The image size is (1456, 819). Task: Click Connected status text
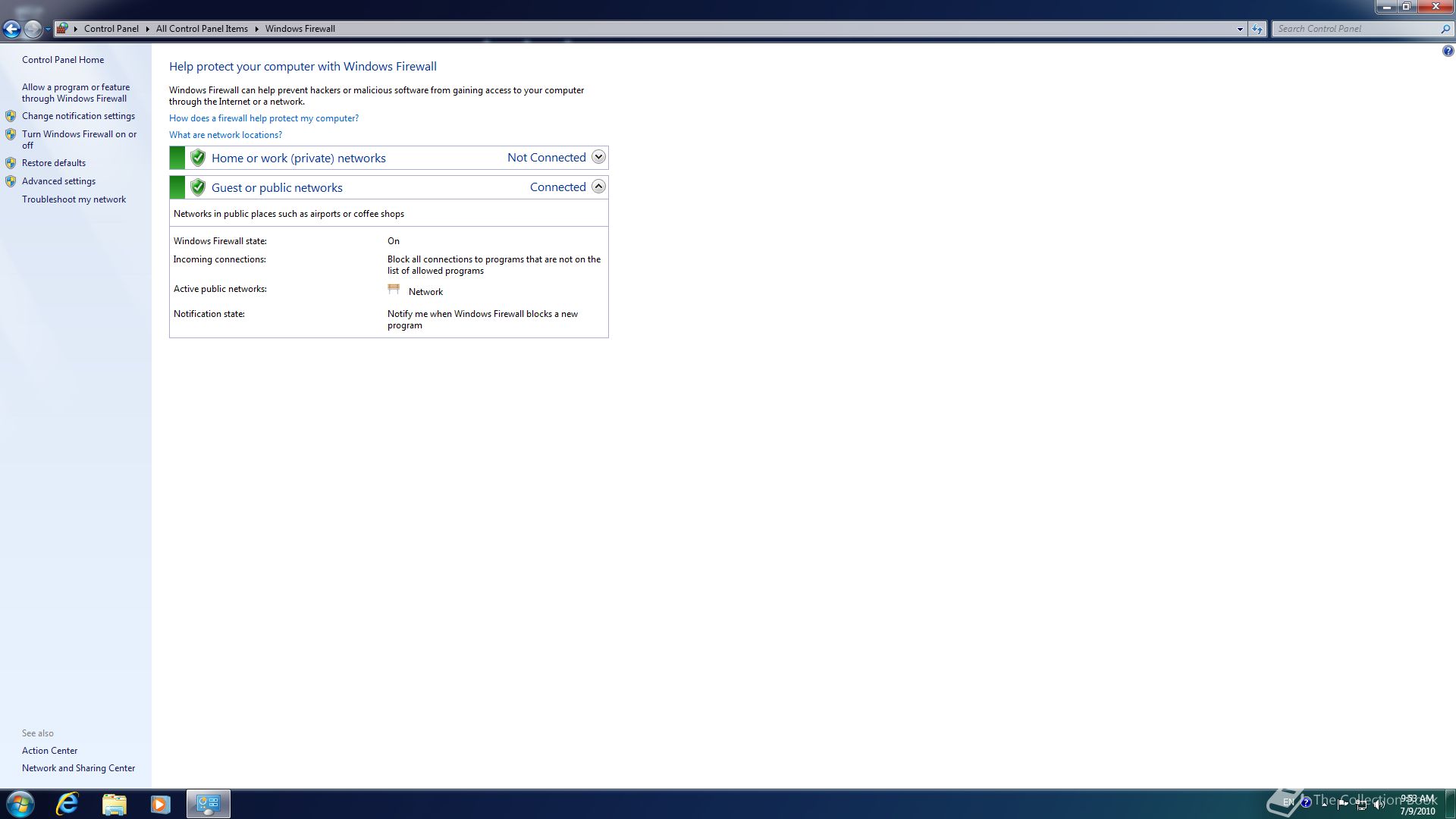pyautogui.click(x=558, y=187)
